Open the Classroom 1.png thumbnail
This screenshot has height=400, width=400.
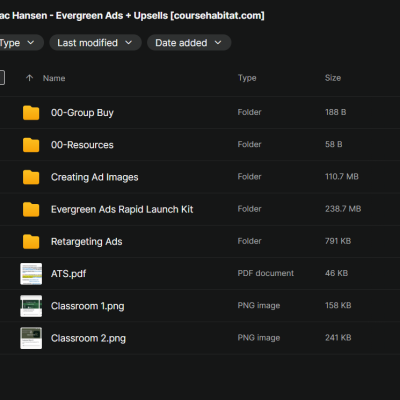[31, 306]
